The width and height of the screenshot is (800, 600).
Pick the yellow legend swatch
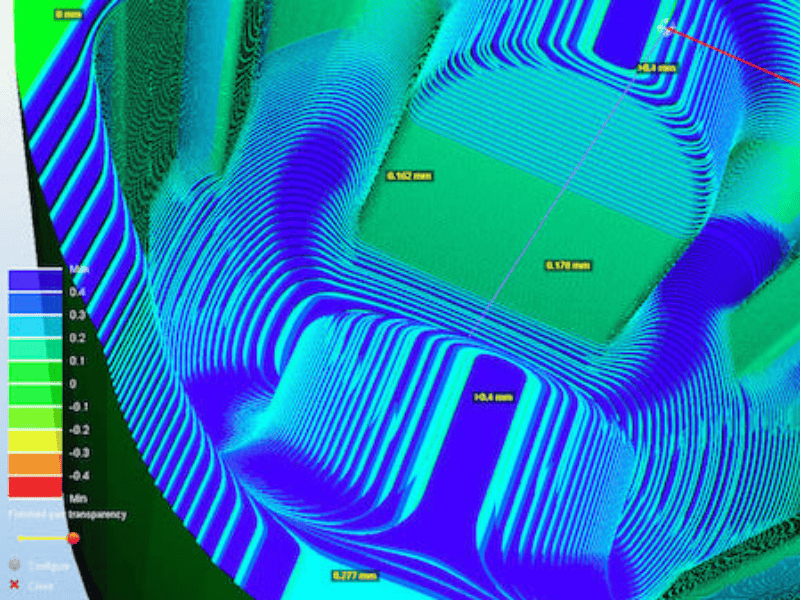click(35, 441)
